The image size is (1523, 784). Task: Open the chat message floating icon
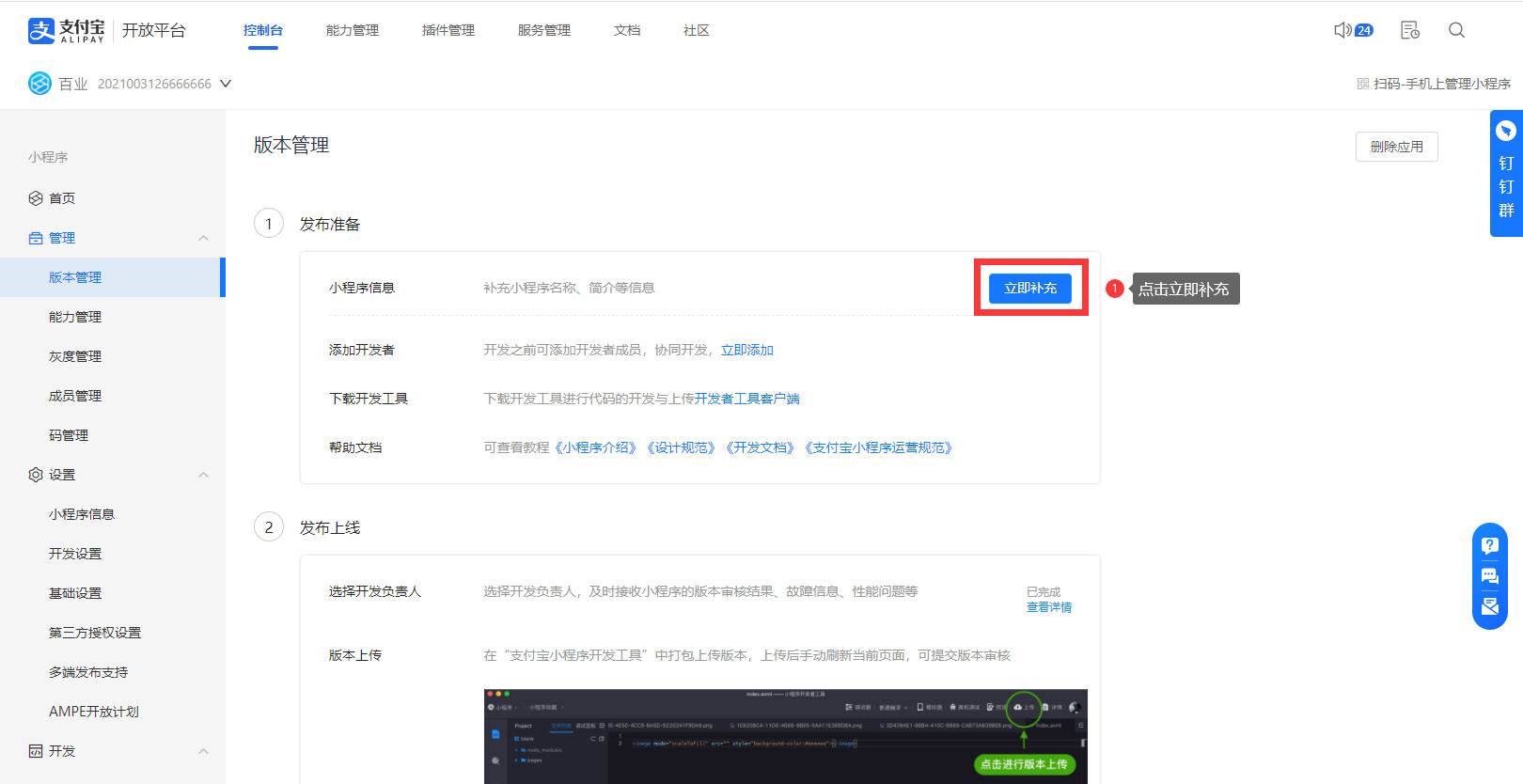(1490, 576)
